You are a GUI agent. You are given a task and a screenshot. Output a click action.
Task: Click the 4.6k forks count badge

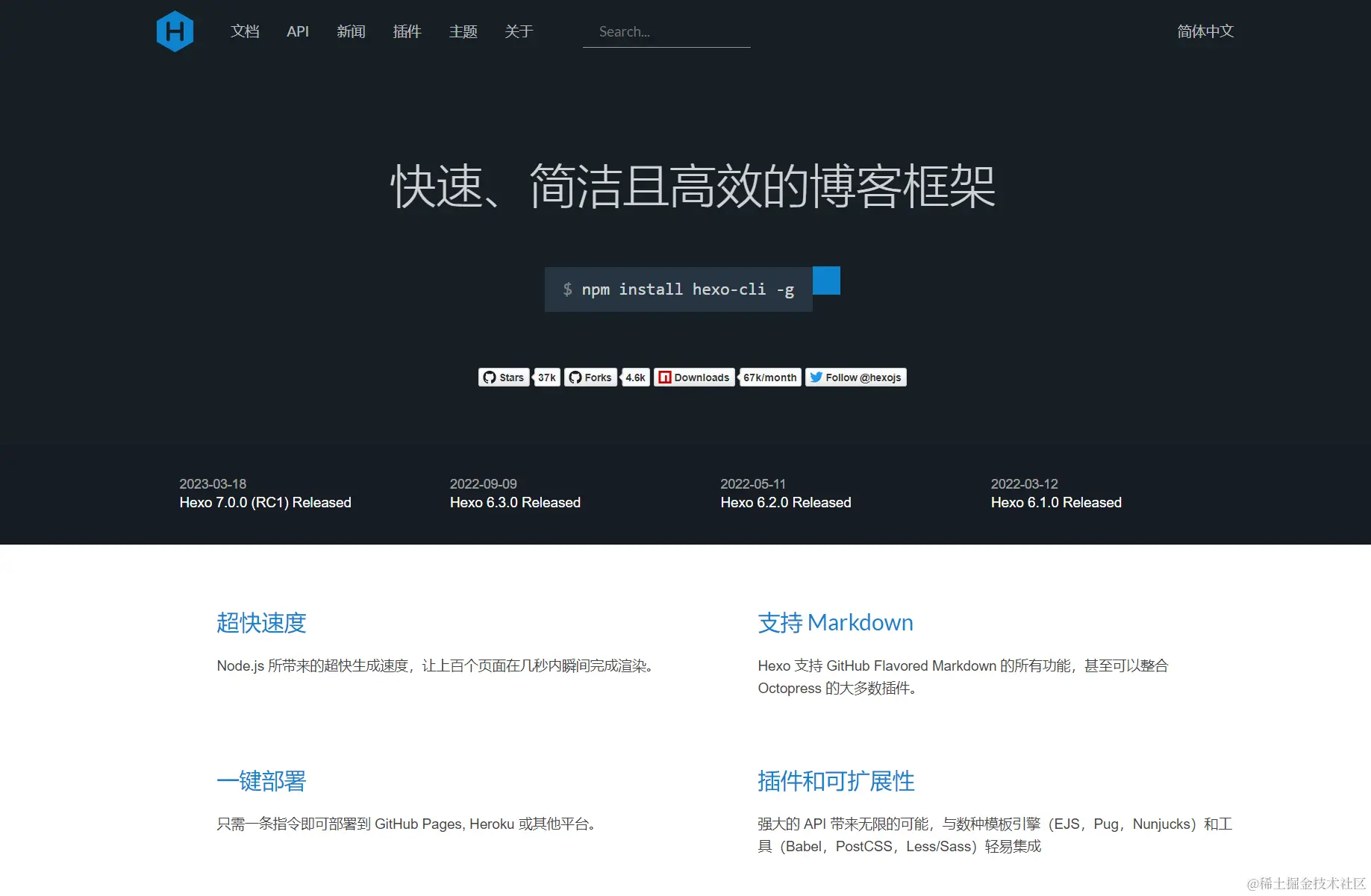point(635,377)
